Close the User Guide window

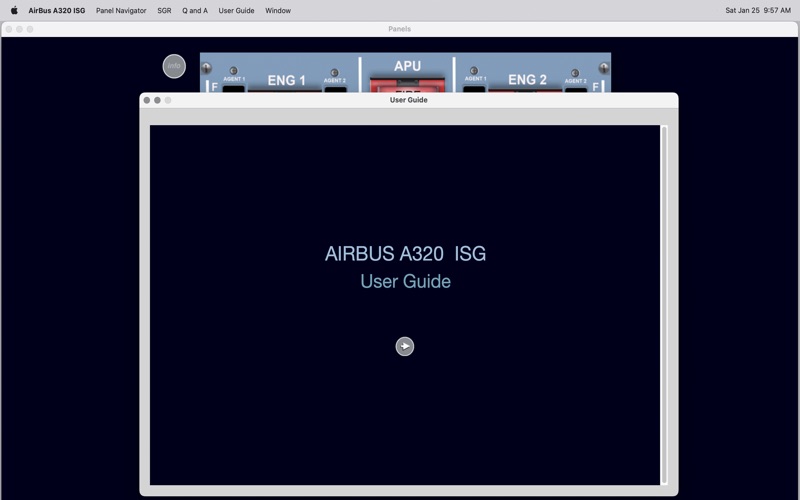click(147, 100)
